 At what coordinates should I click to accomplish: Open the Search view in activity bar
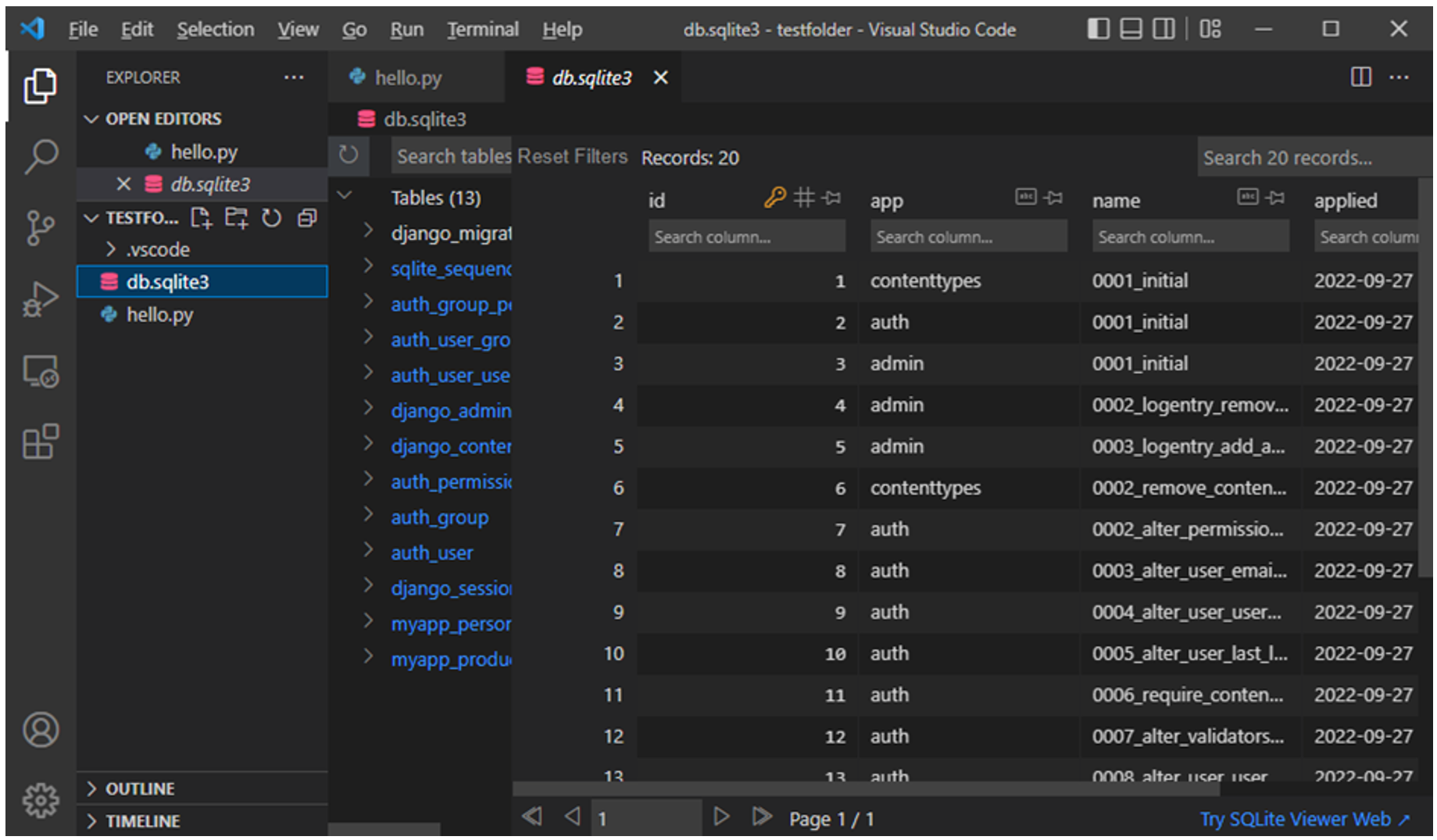click(41, 155)
